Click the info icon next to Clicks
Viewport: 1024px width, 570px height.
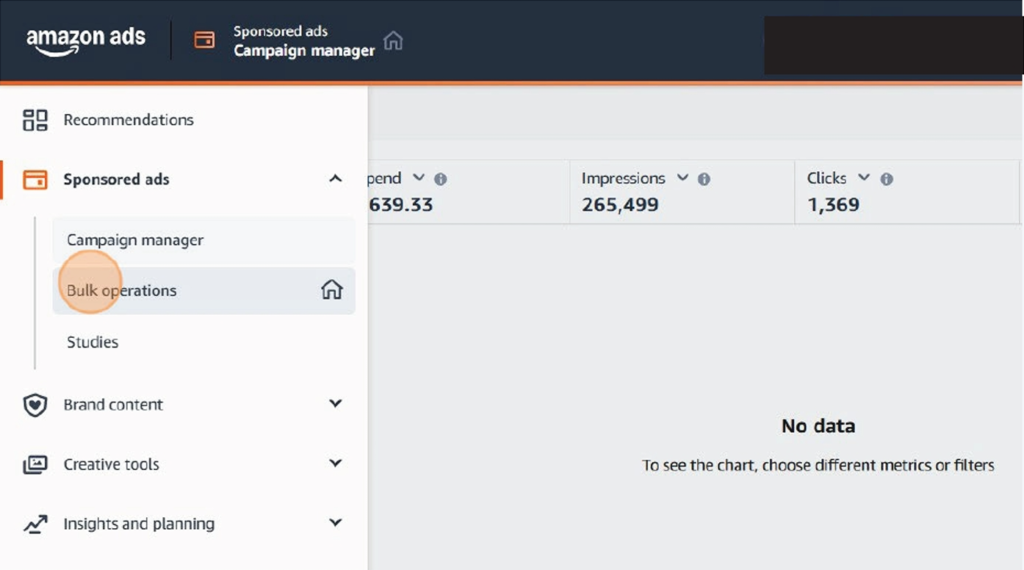[886, 179]
